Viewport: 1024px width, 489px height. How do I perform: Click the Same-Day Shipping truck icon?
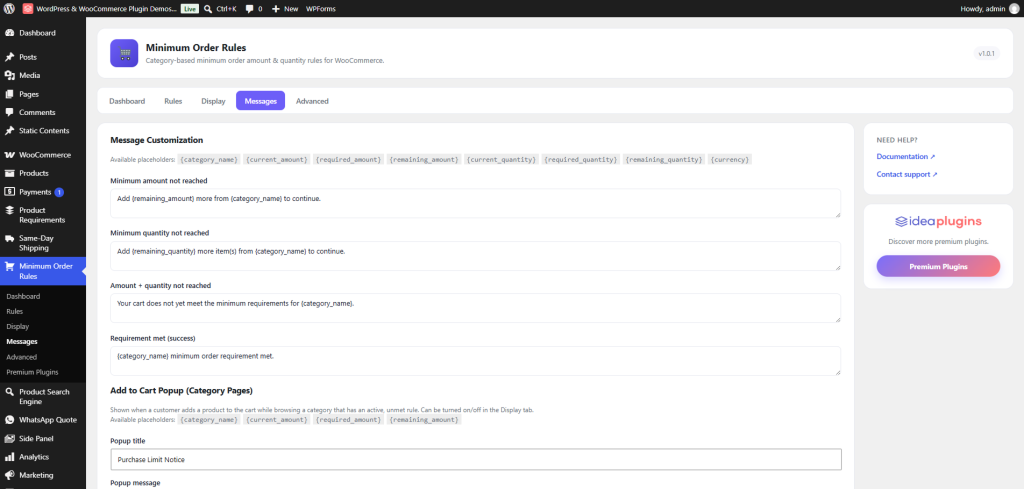click(9, 238)
